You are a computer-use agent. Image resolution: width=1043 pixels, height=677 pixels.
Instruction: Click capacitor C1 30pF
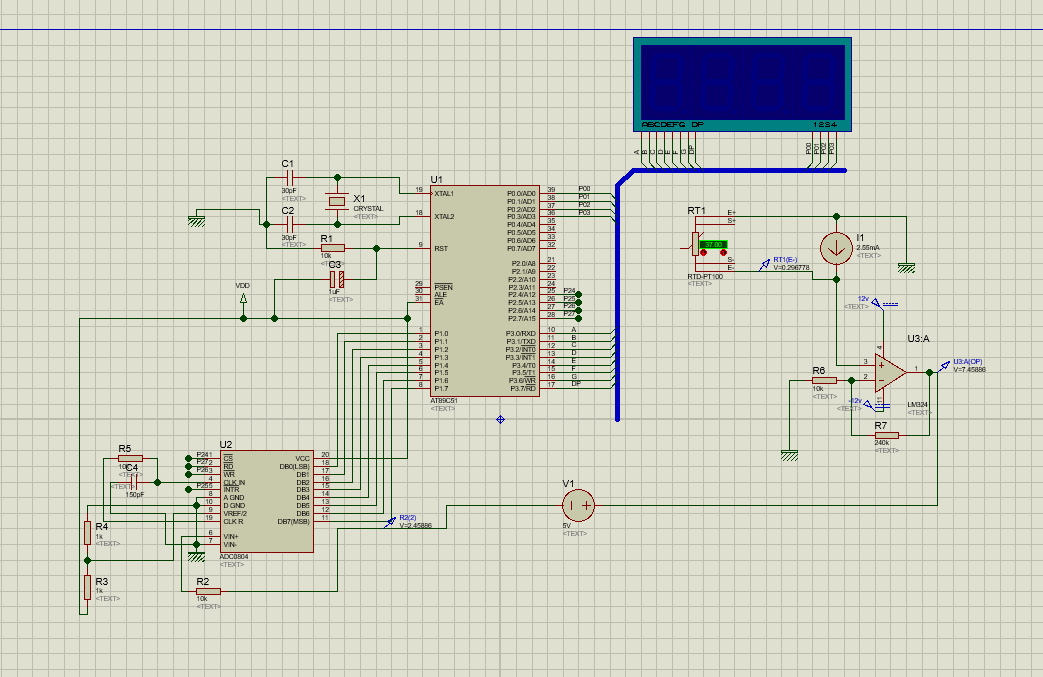click(x=290, y=177)
